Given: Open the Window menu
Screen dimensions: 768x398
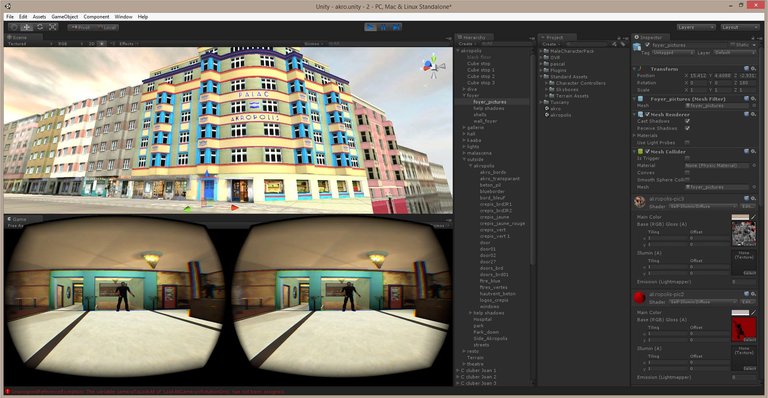Looking at the screenshot, I should coord(123,17).
